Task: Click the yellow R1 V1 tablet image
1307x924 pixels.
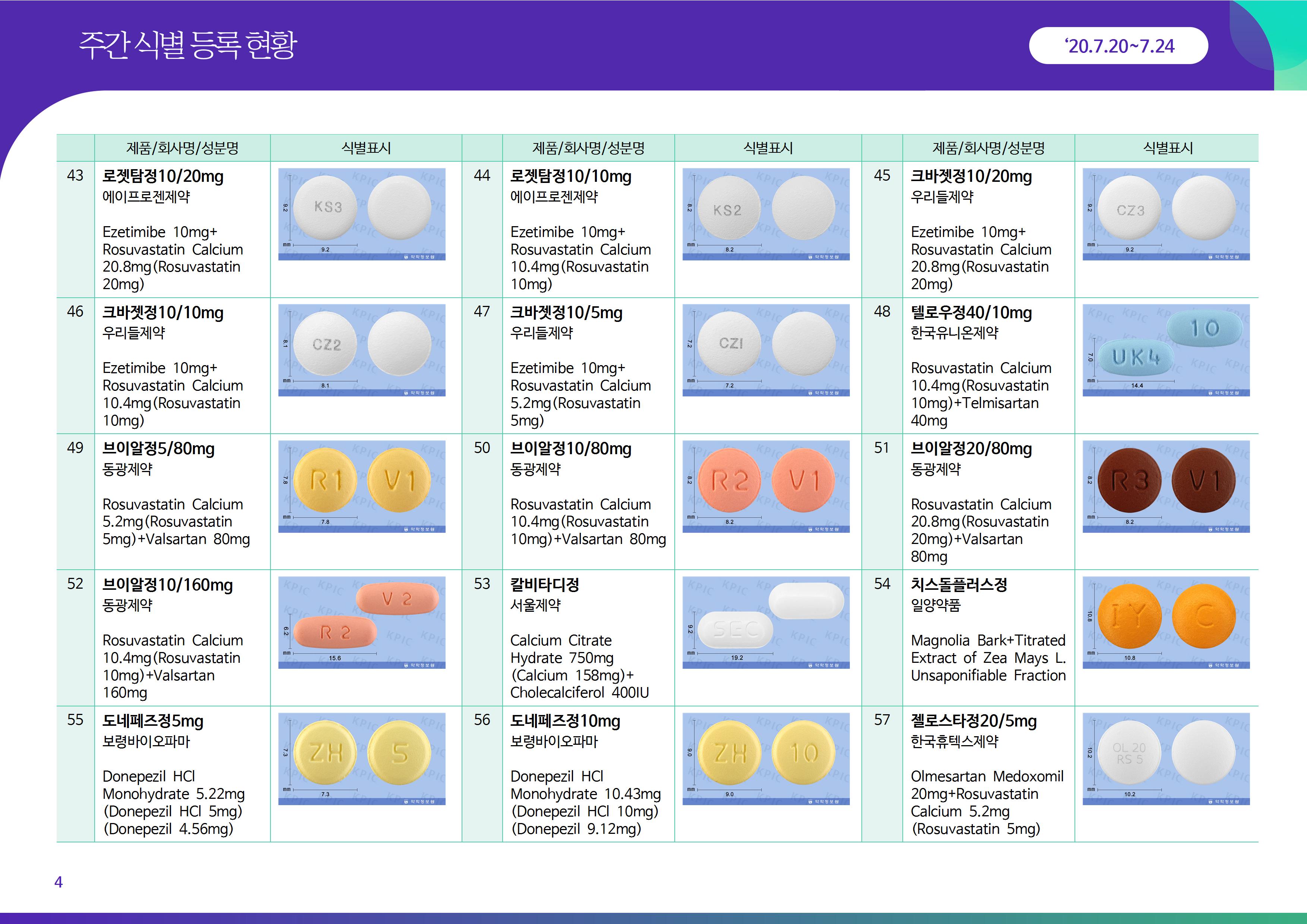Action: click(361, 486)
